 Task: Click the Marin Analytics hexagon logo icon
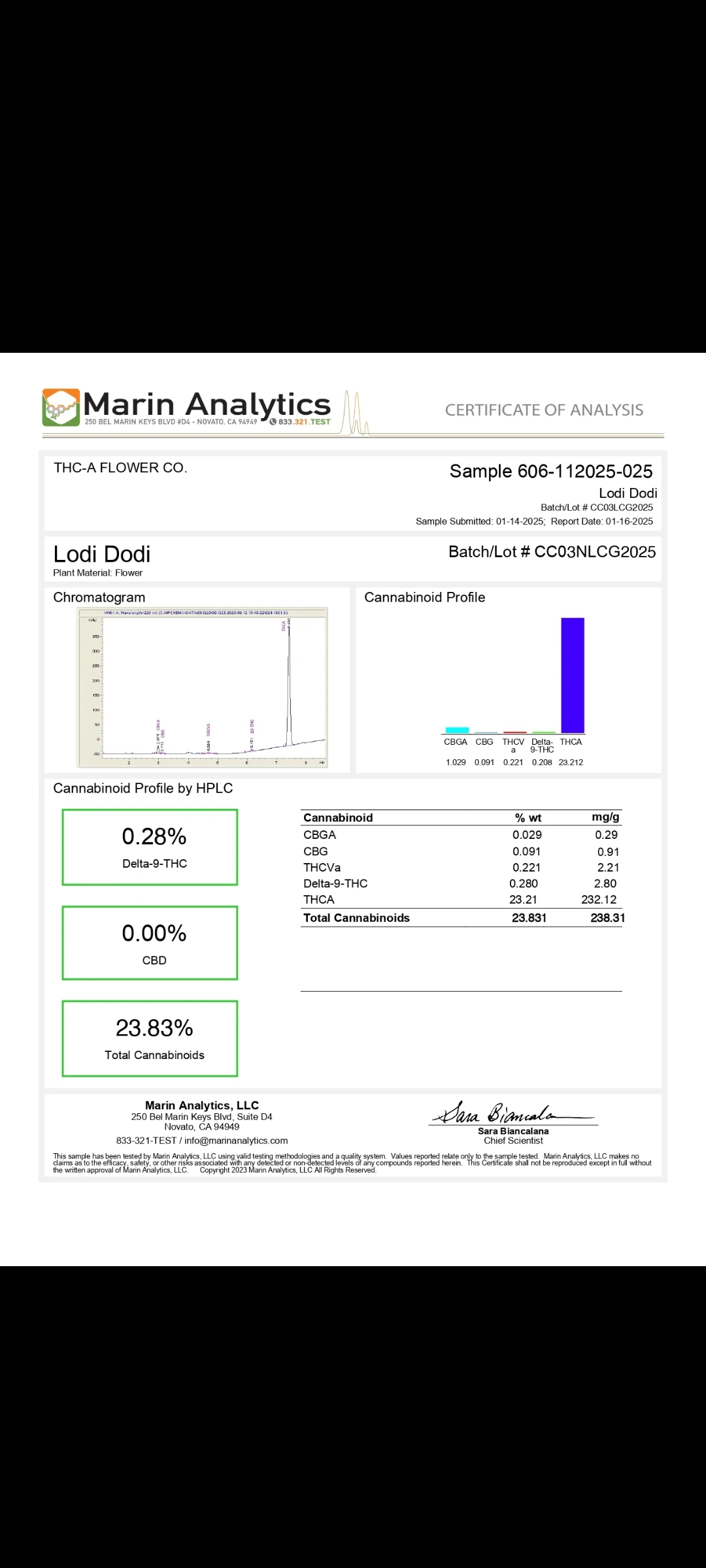pyautogui.click(x=61, y=408)
